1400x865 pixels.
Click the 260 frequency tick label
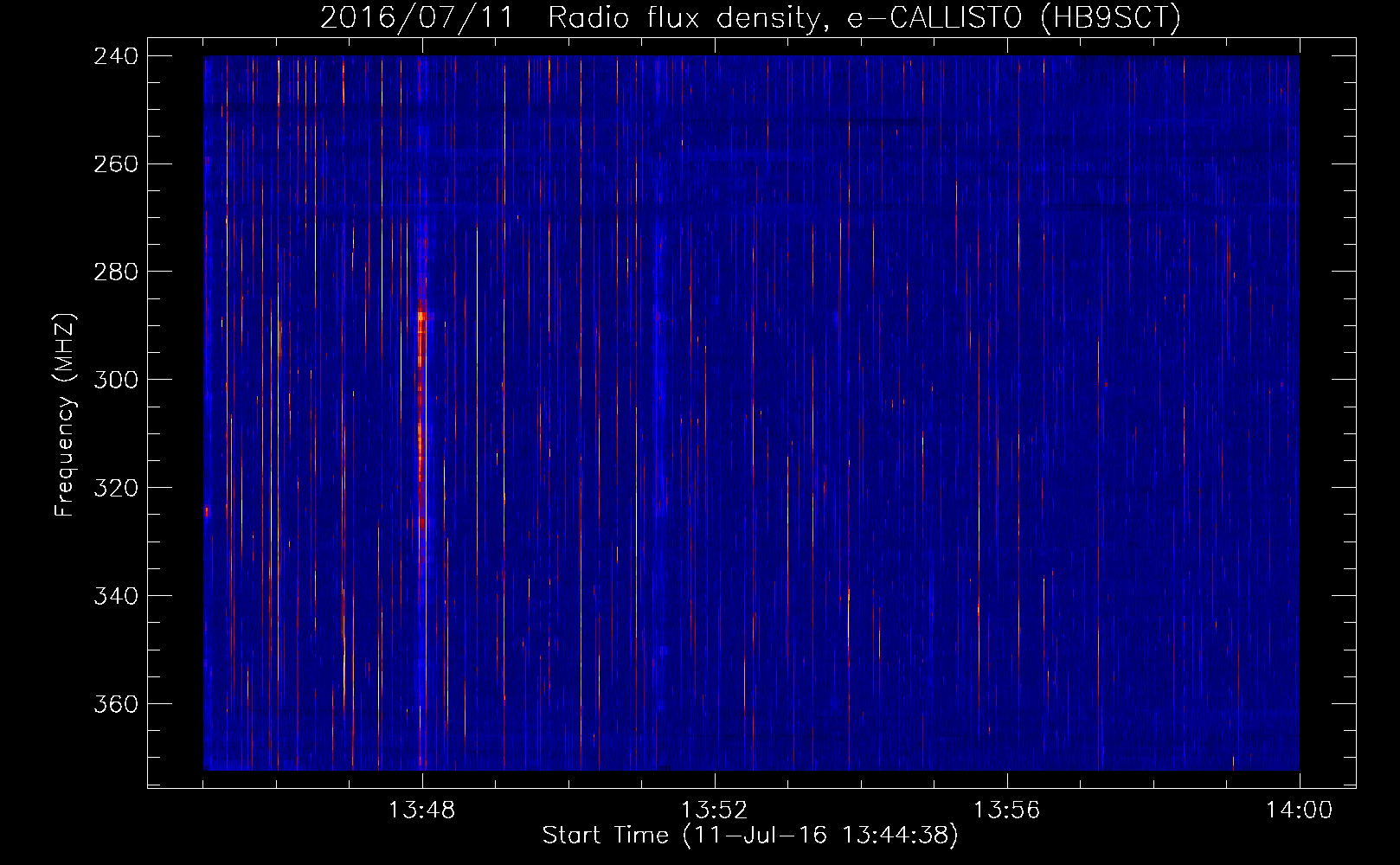pos(116,163)
